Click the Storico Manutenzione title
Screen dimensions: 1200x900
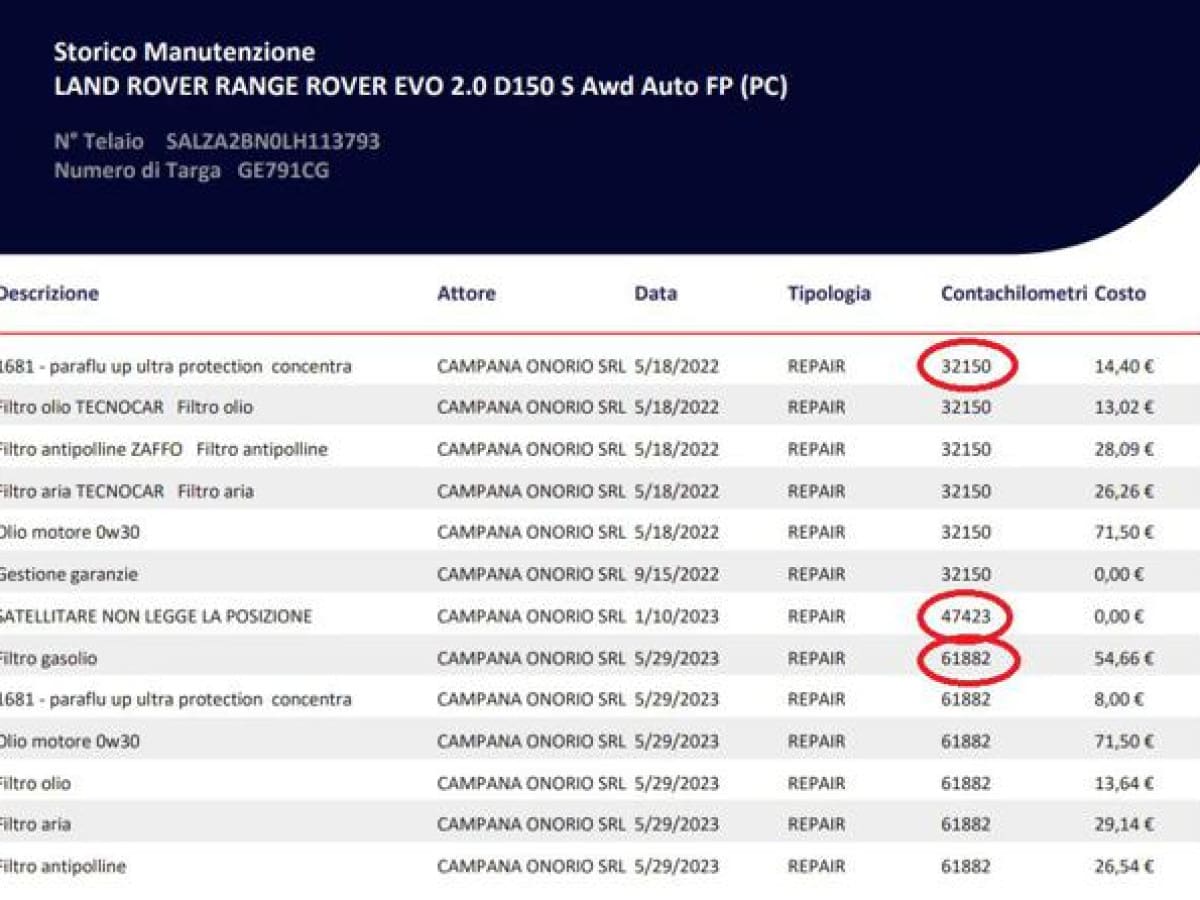tap(184, 52)
